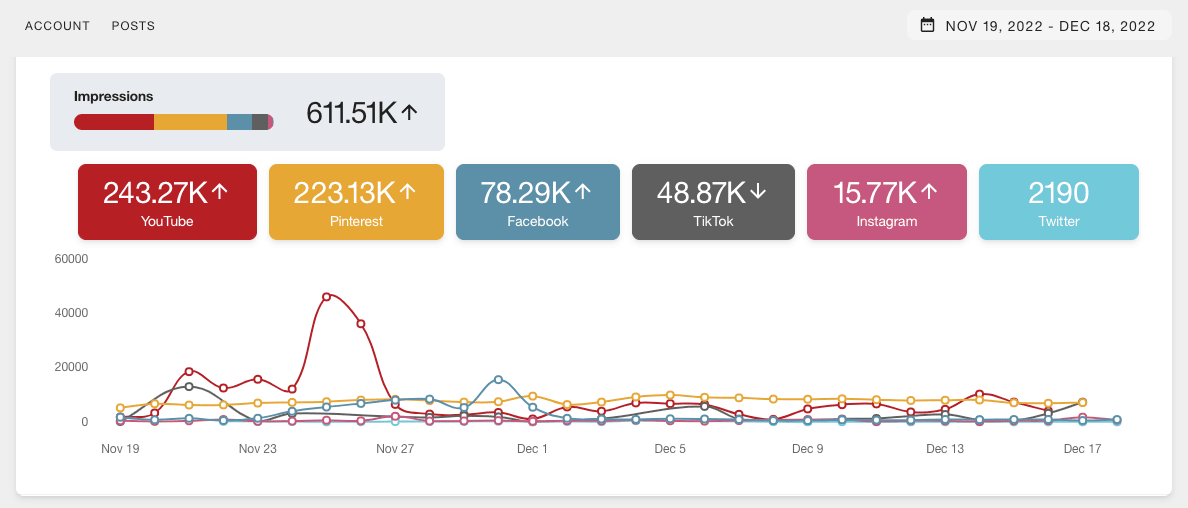The image size is (1188, 508).
Task: Click the up arrow on the YouTube card
Action: 221,192
